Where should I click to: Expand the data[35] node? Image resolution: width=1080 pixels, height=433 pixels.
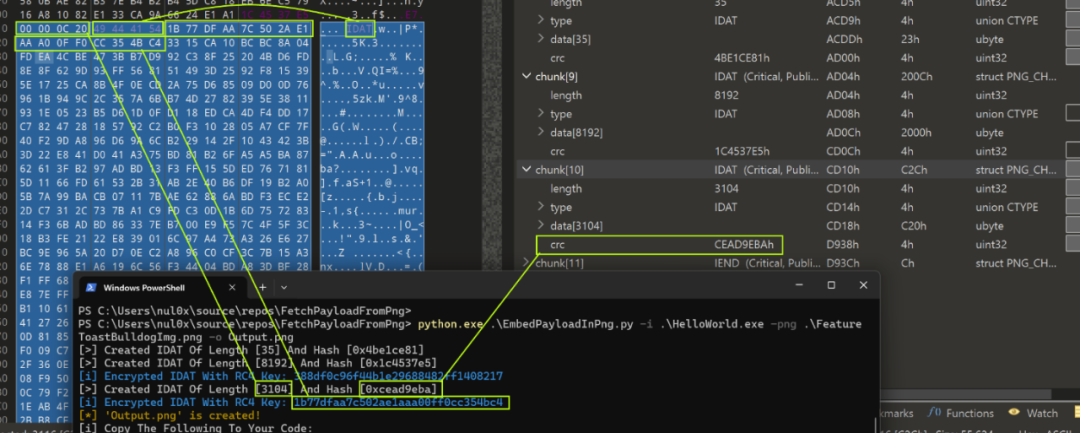coord(541,39)
